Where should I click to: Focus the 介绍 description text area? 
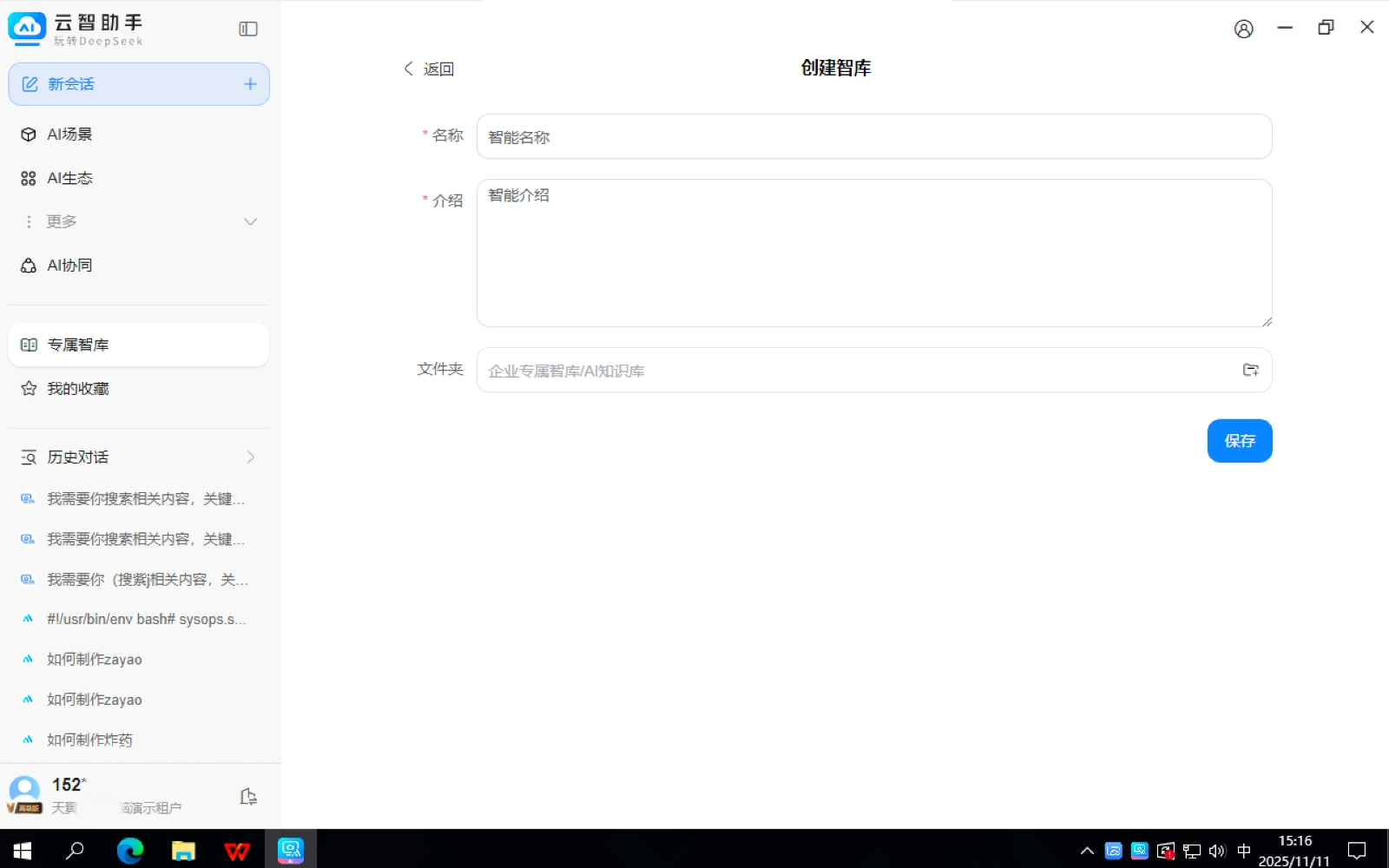[873, 253]
